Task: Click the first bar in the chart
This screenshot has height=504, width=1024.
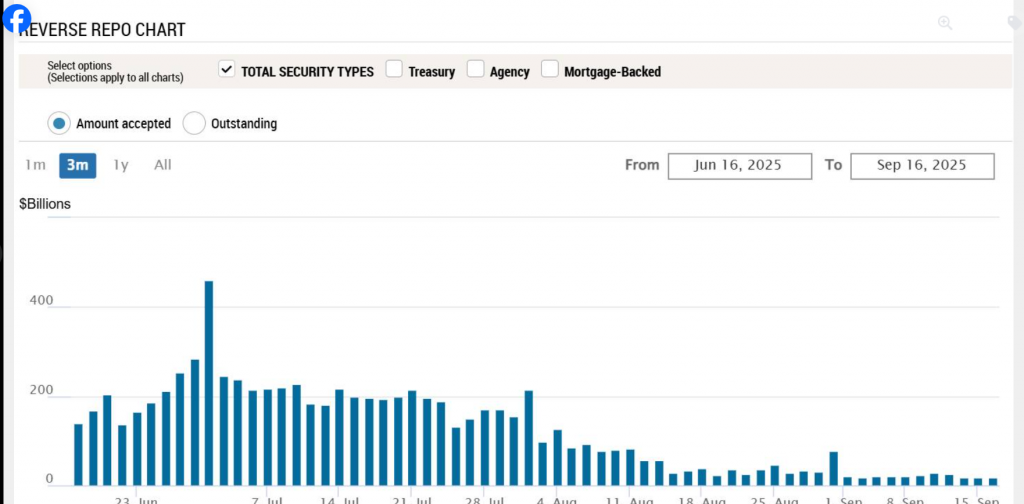Action: 79,456
